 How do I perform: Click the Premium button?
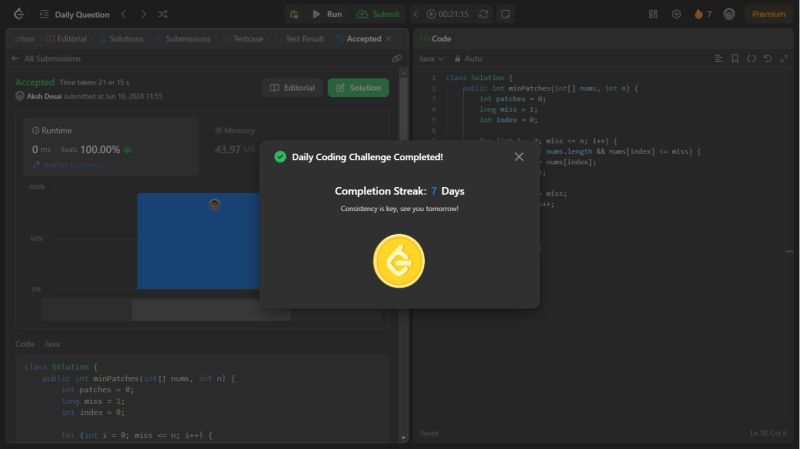(768, 14)
